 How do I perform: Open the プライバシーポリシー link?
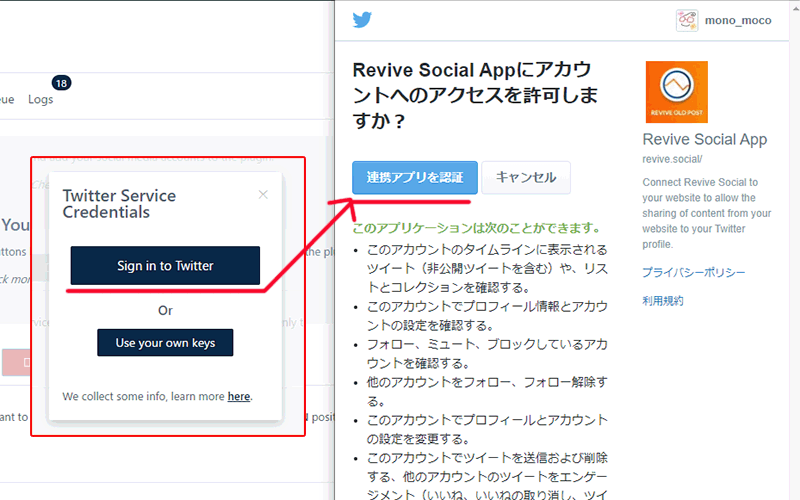693,273
